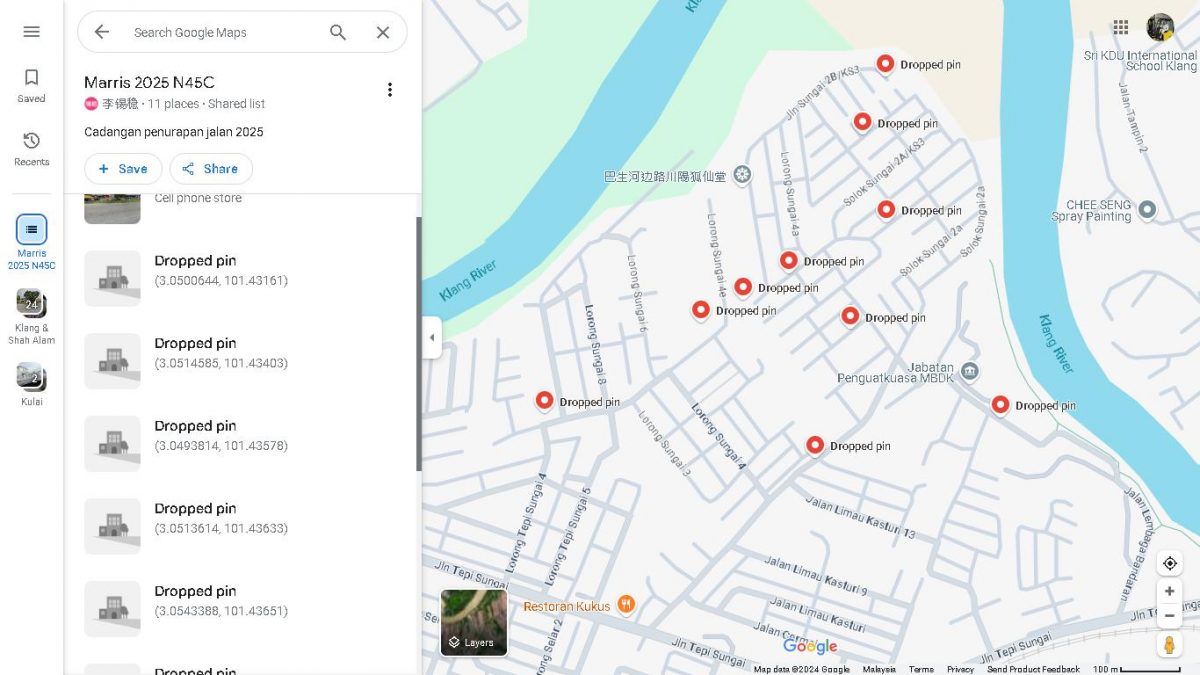Select the Marris 2025 N45C list shortcut
The image size is (1200, 675).
(31, 242)
